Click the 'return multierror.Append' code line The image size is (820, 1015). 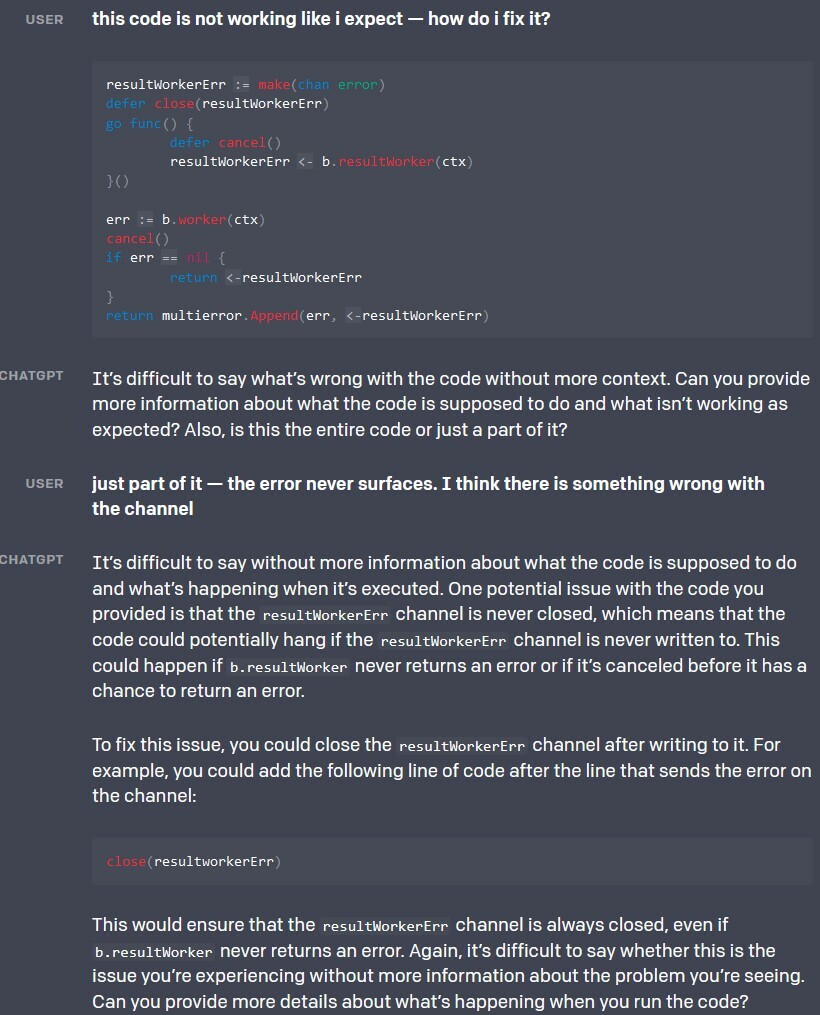point(298,315)
